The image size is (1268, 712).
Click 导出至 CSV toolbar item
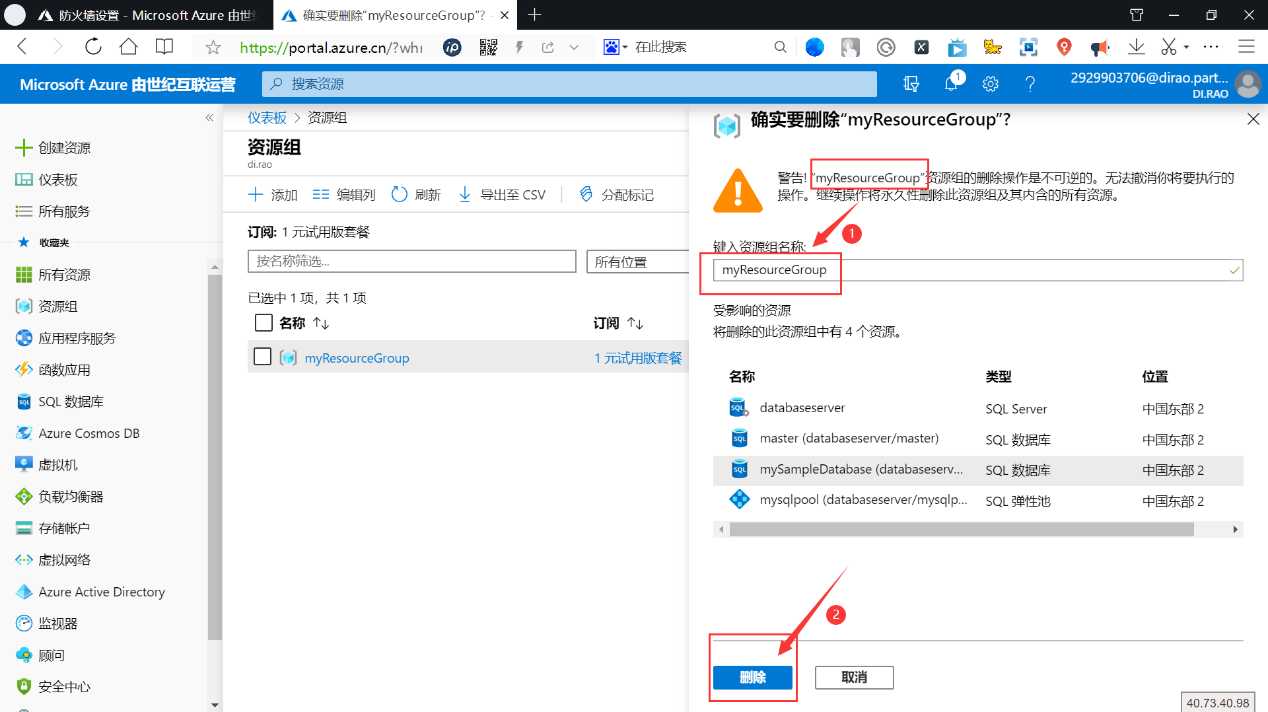501,195
